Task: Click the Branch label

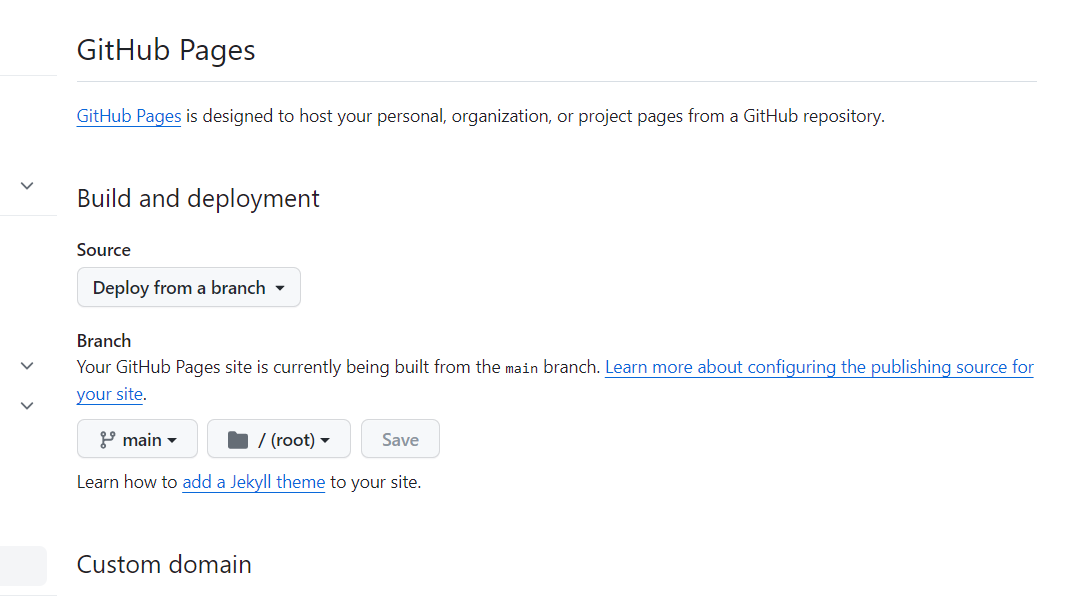Action: pyautogui.click(x=104, y=340)
